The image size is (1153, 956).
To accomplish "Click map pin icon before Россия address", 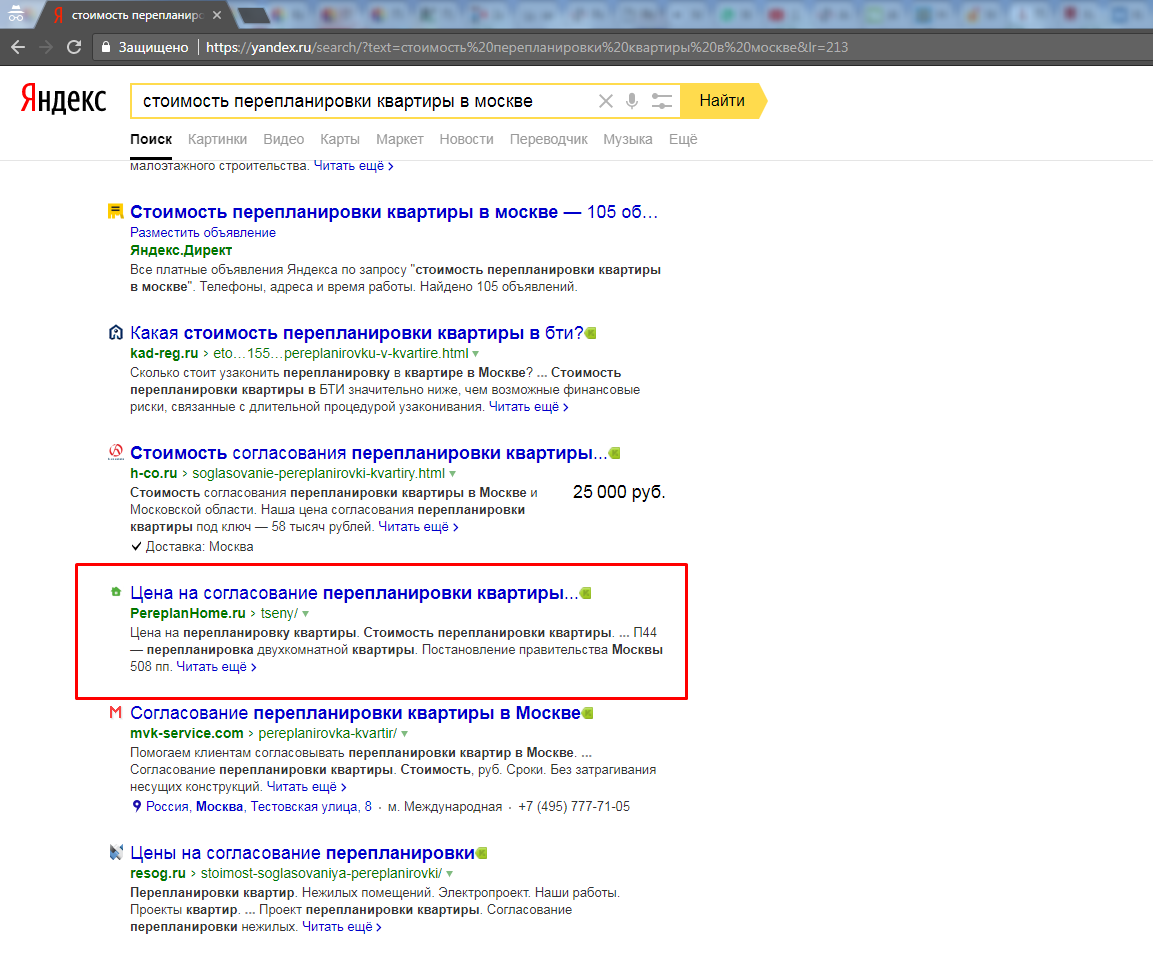I will 136,806.
